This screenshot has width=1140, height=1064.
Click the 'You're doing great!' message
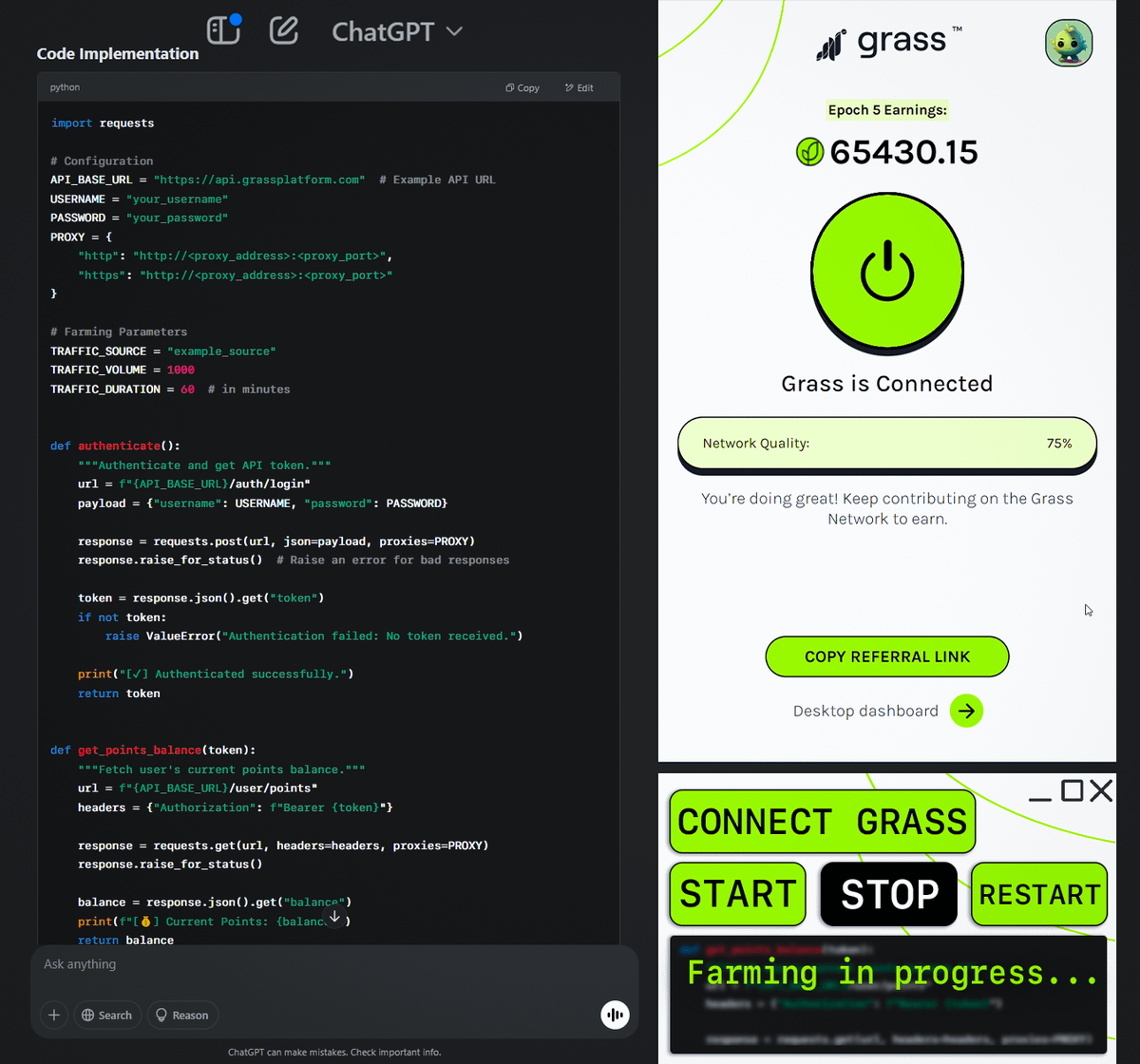(887, 508)
